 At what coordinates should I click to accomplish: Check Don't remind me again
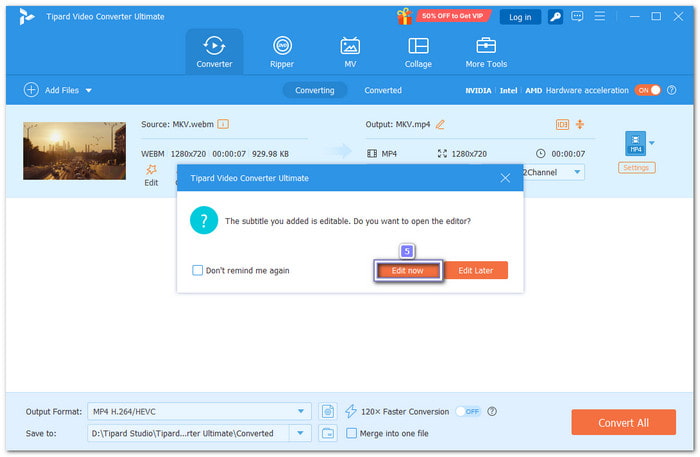pyautogui.click(x=198, y=270)
